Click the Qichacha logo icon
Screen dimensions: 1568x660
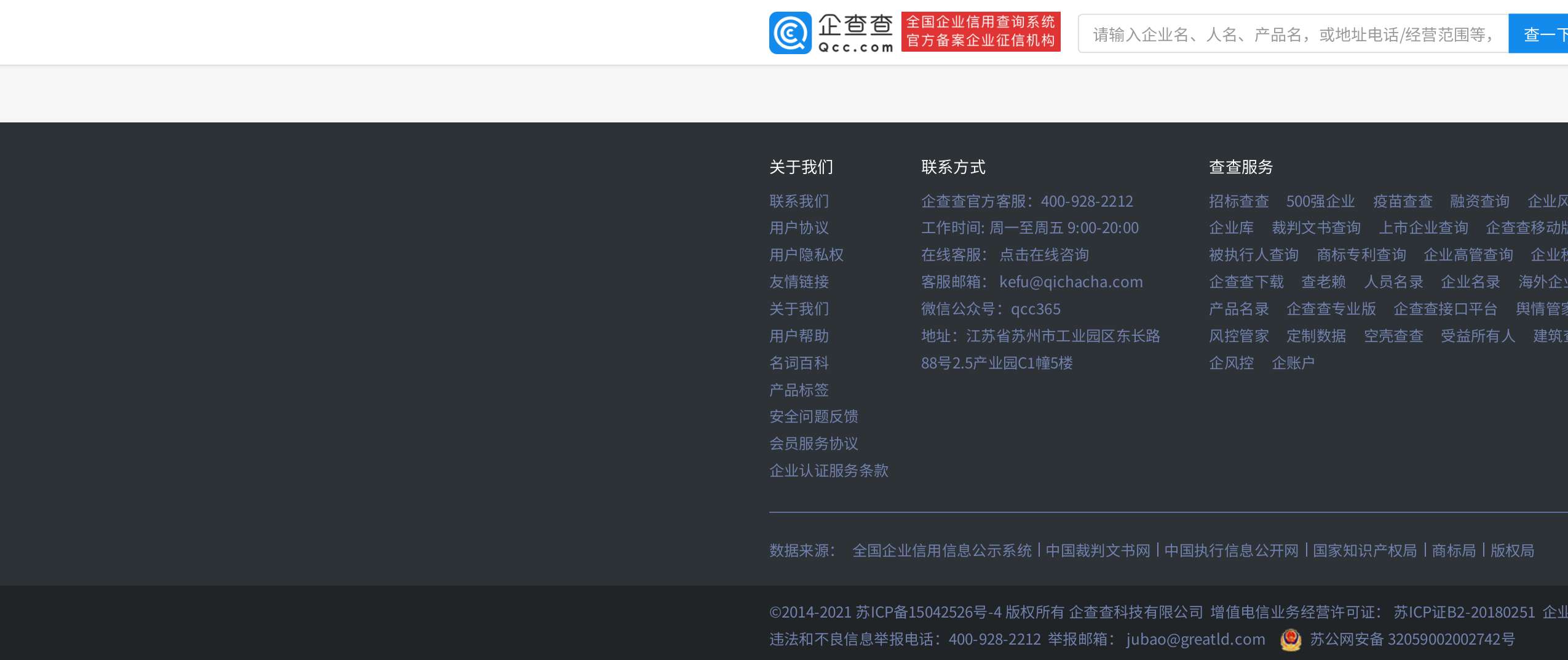coord(790,33)
